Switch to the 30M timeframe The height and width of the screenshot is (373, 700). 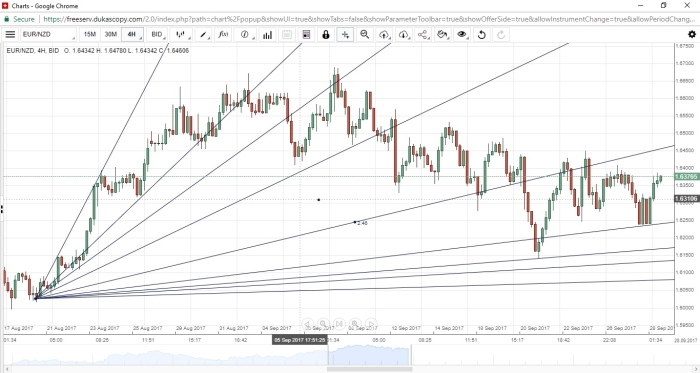coord(110,34)
